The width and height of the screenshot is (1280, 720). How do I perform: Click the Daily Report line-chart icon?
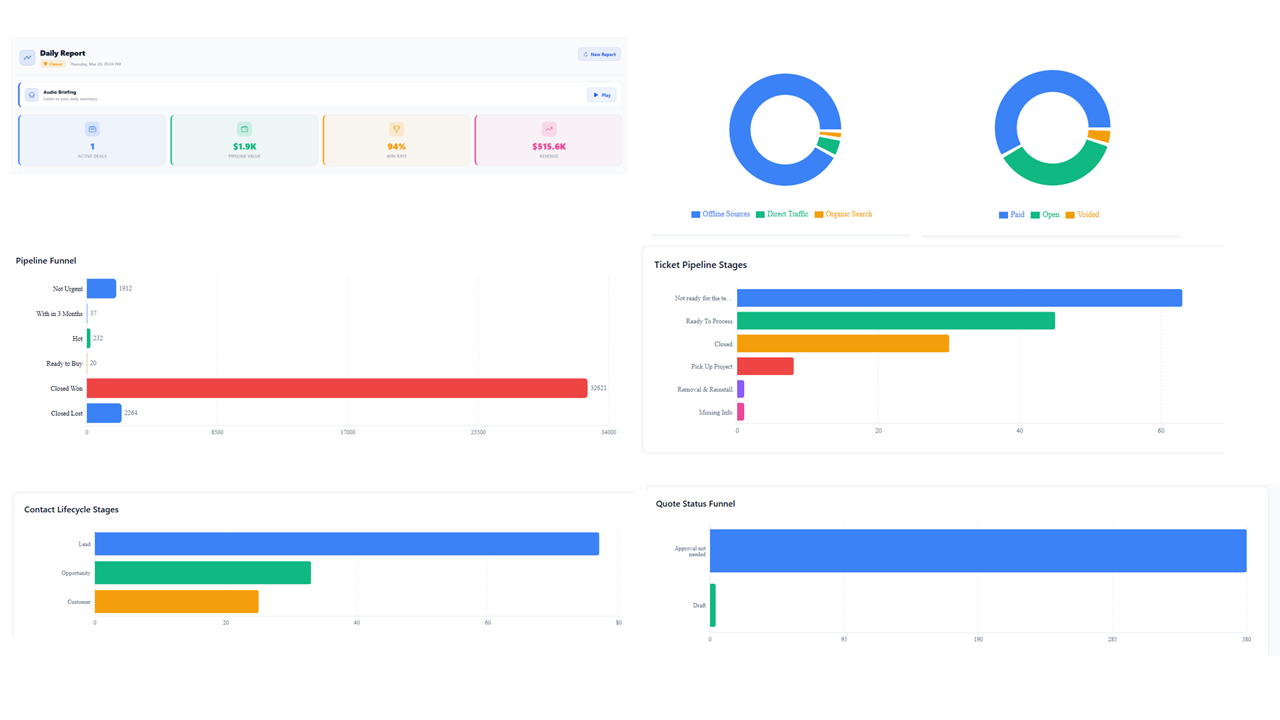click(x=26, y=57)
